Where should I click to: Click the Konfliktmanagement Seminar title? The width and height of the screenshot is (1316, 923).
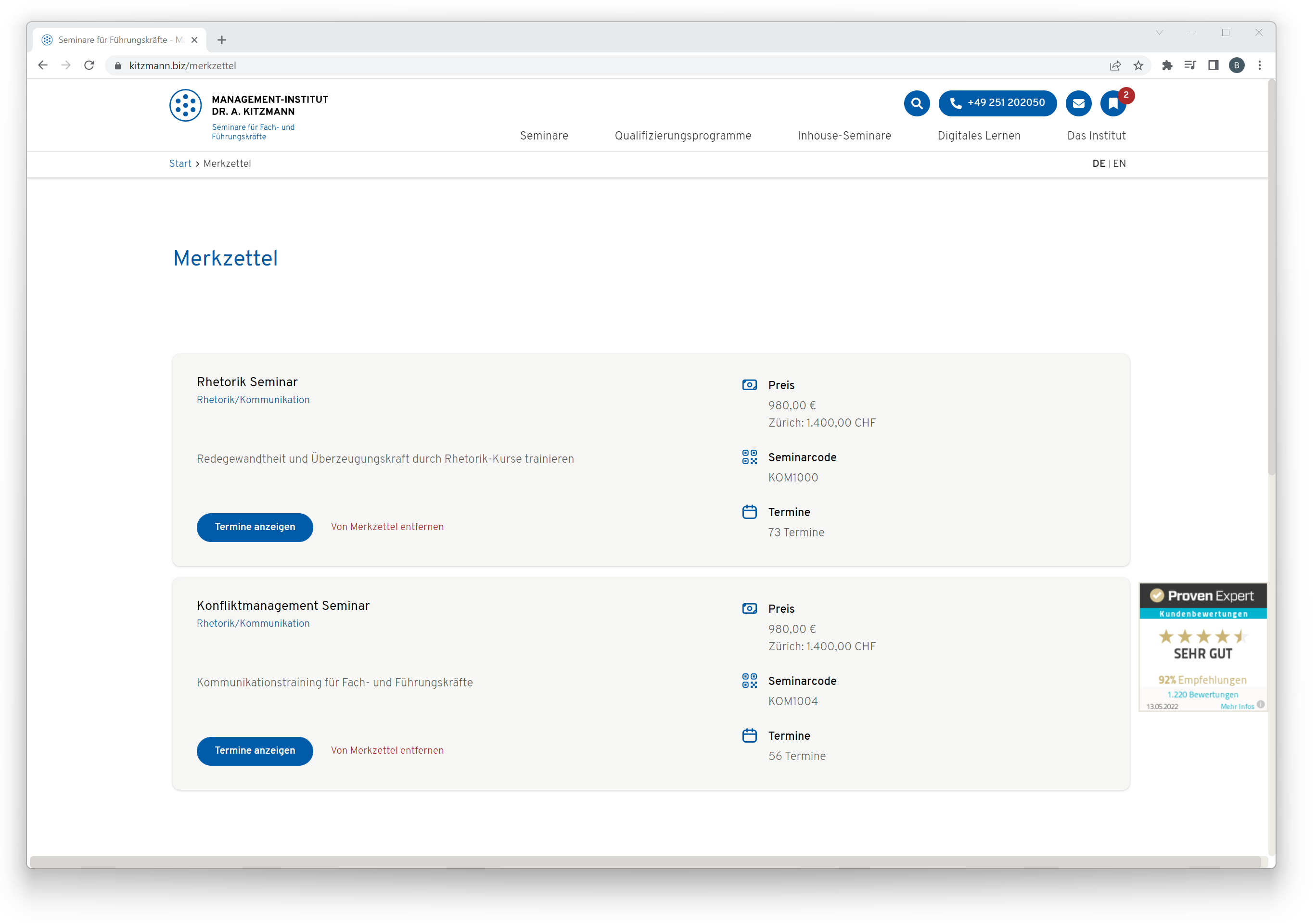283,606
